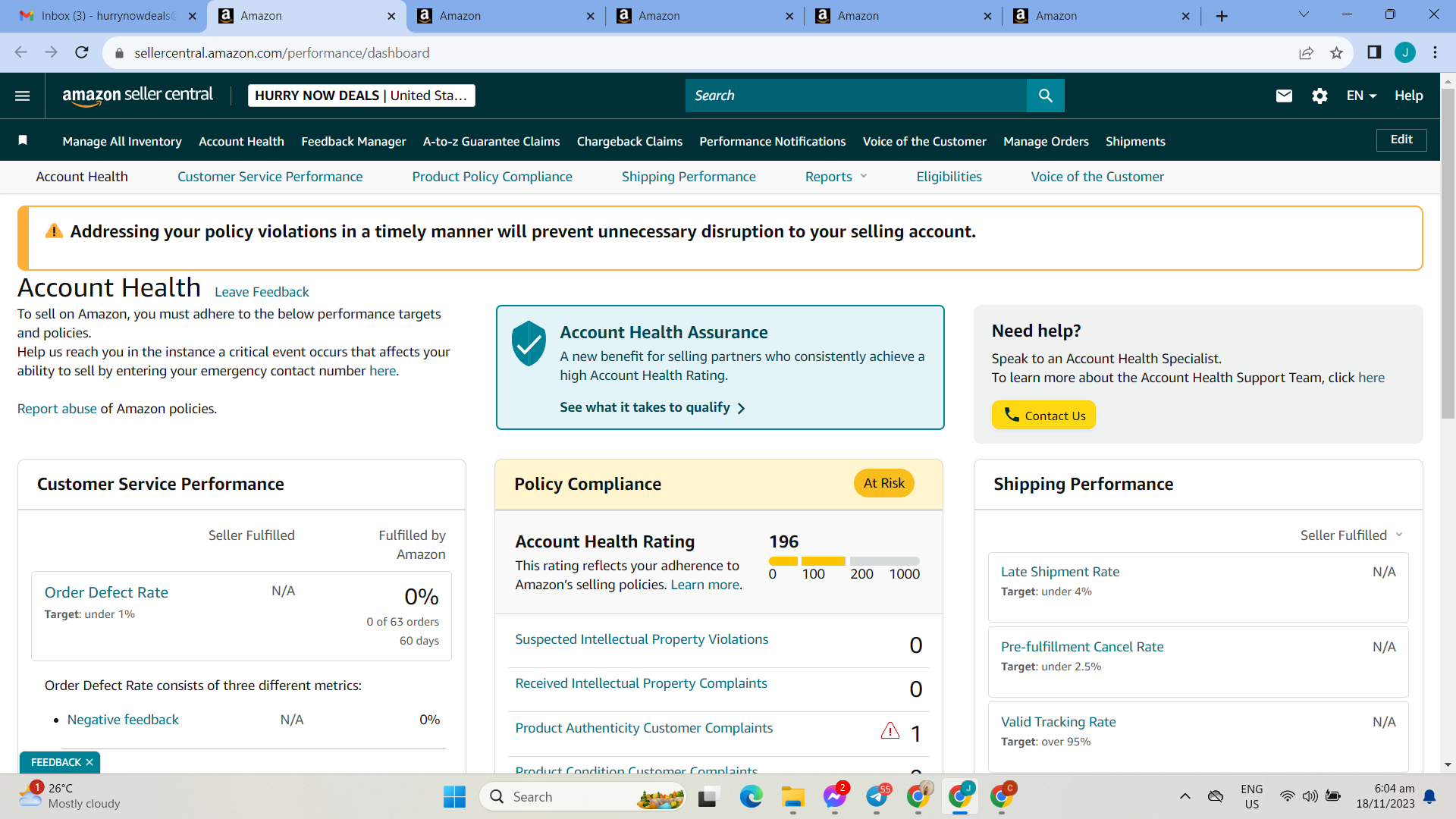Click the Help link in header
The width and height of the screenshot is (1456, 819).
pos(1408,96)
